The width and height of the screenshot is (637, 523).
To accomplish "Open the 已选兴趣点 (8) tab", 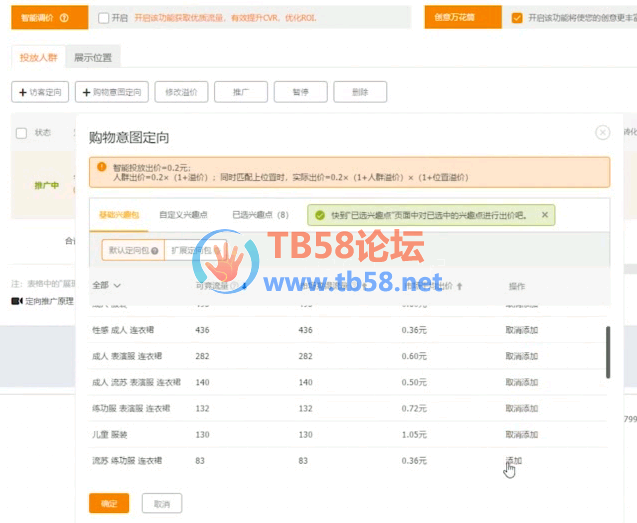I will point(260,215).
